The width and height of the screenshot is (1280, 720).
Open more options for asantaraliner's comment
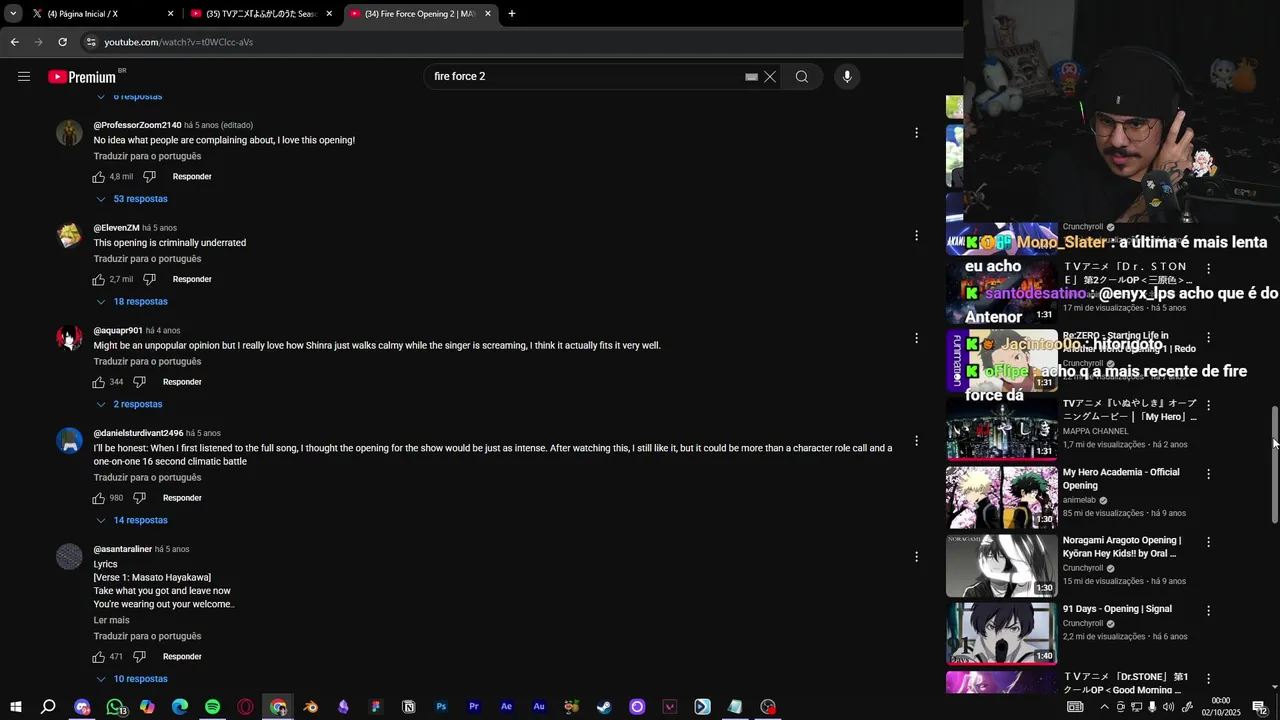[x=916, y=557]
